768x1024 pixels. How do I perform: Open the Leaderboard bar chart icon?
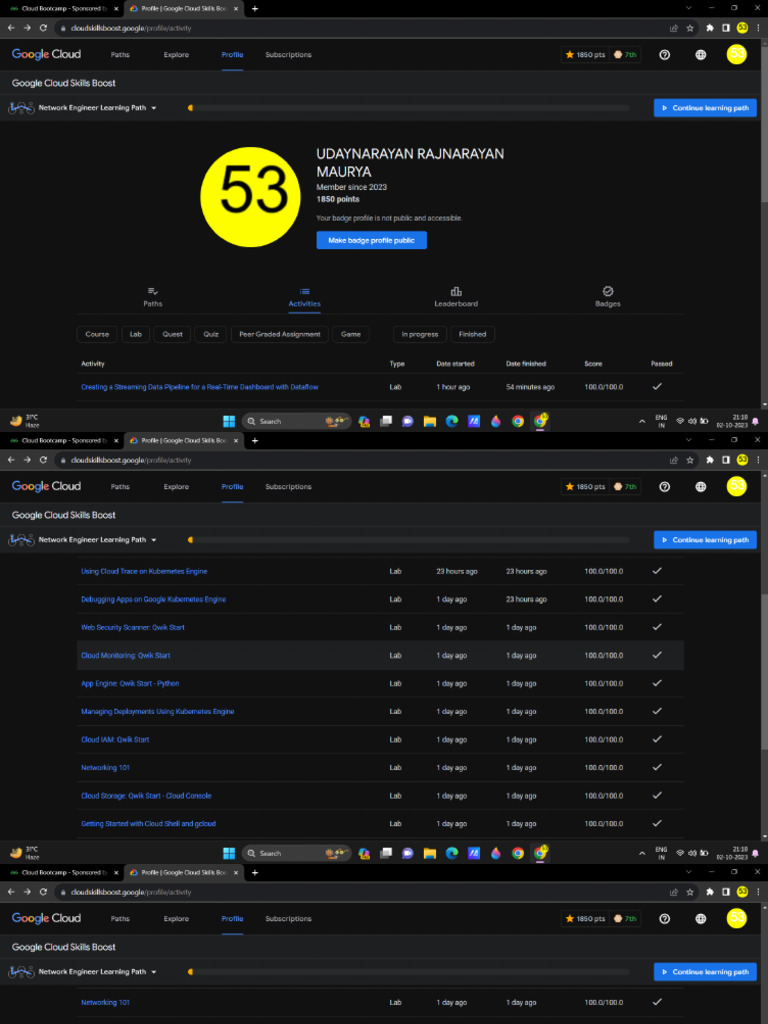click(x=456, y=291)
